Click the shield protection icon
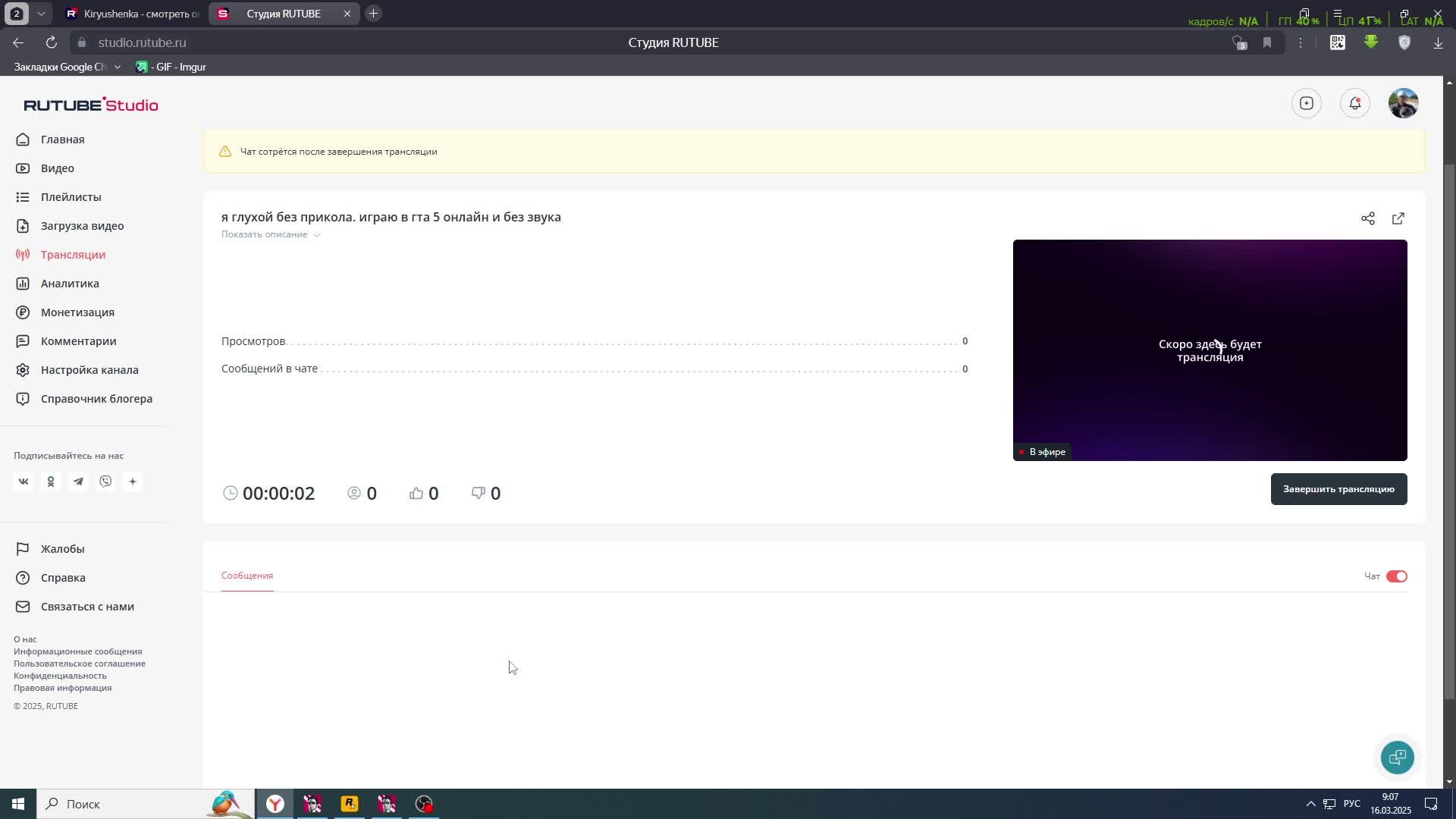 (x=1404, y=42)
